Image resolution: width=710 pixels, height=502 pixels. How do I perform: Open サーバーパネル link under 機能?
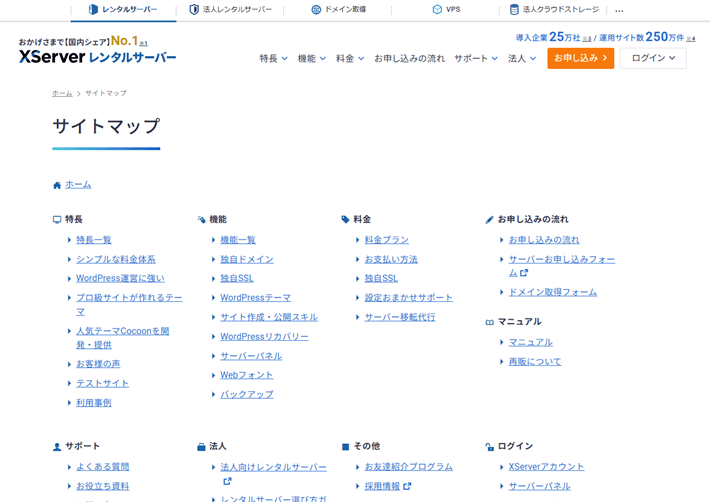click(x=251, y=356)
